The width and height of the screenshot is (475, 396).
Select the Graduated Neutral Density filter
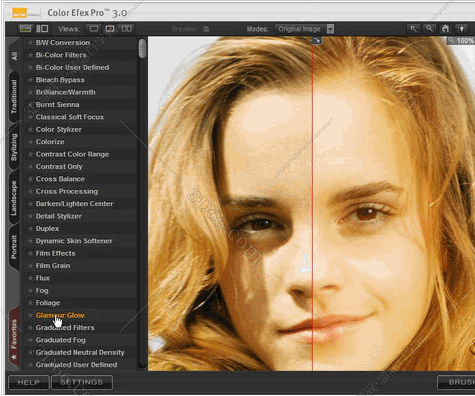tap(80, 352)
